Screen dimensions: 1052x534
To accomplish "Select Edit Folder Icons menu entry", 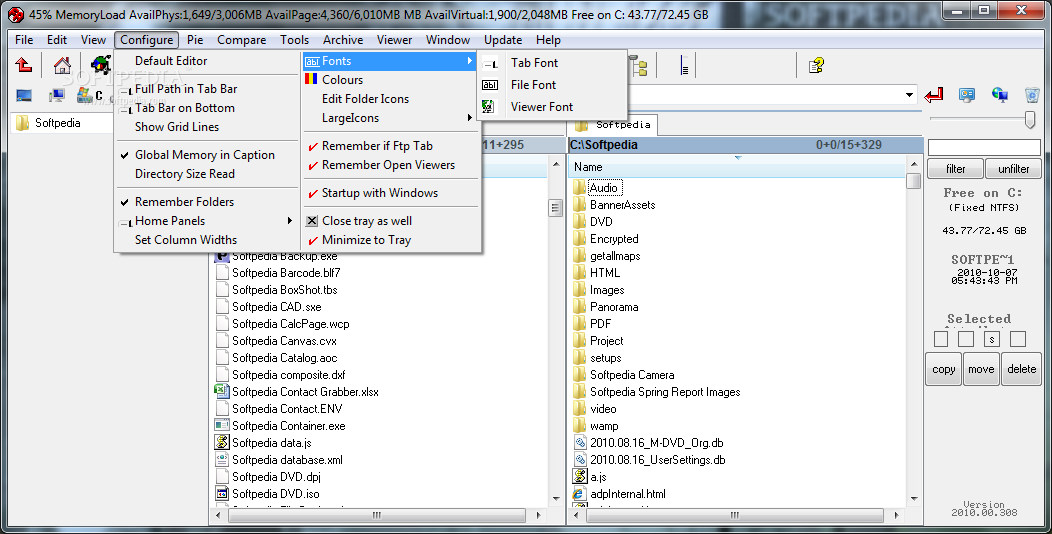I will (365, 99).
